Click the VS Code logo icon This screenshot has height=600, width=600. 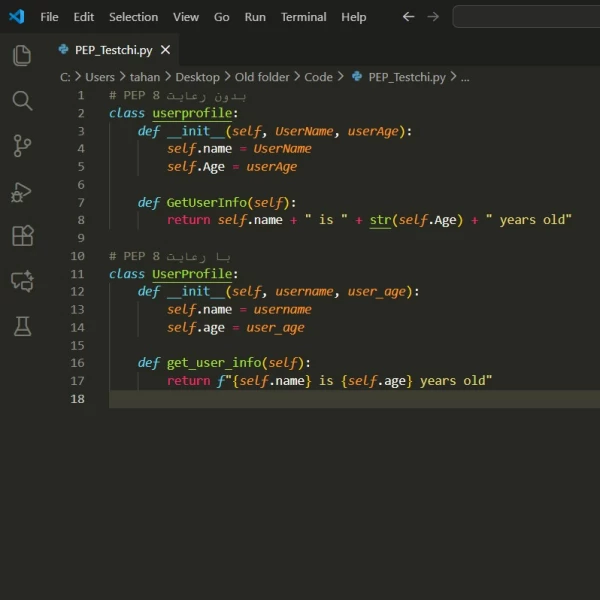click(16, 17)
